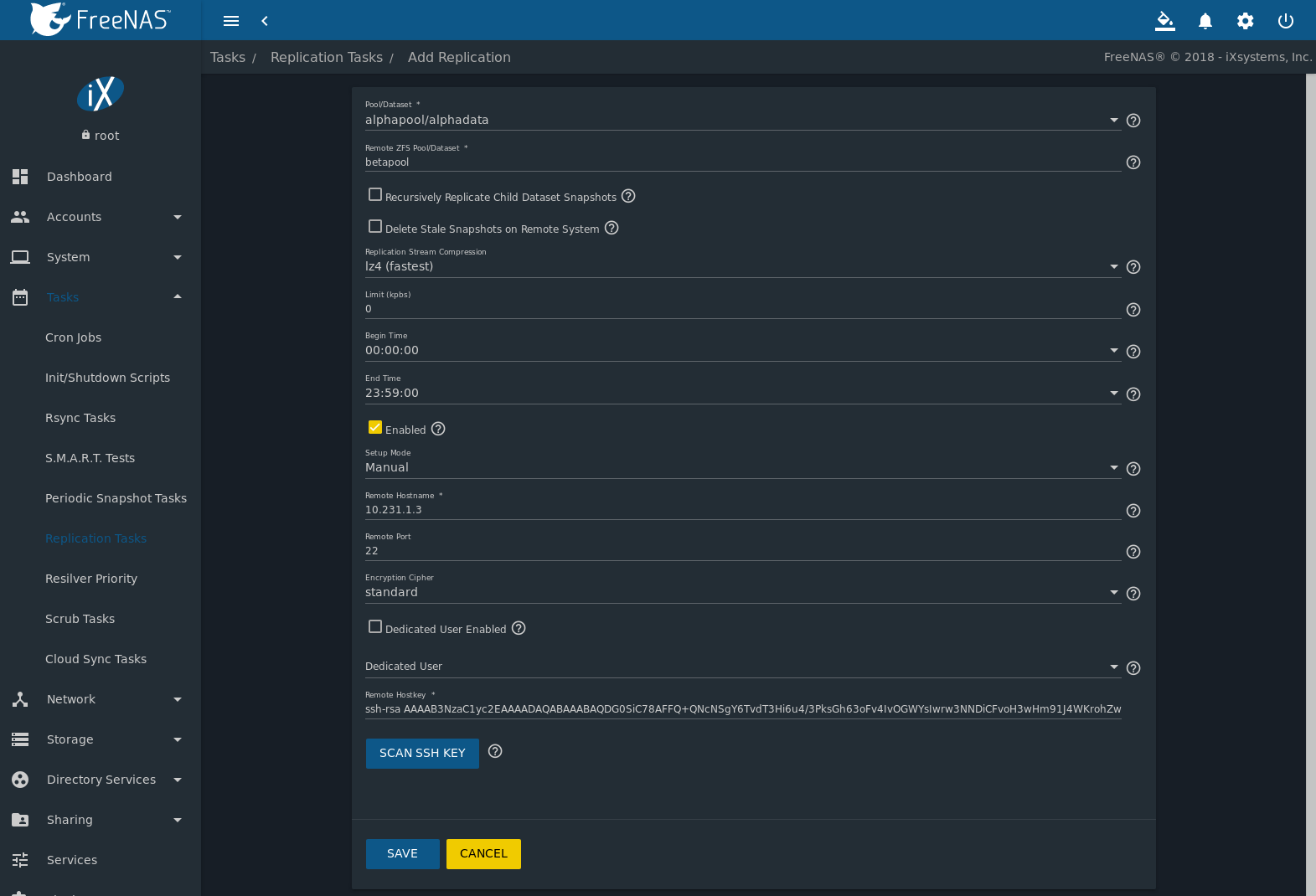Show help for Pool/Dataset field
1316x896 pixels.
click(x=1133, y=121)
